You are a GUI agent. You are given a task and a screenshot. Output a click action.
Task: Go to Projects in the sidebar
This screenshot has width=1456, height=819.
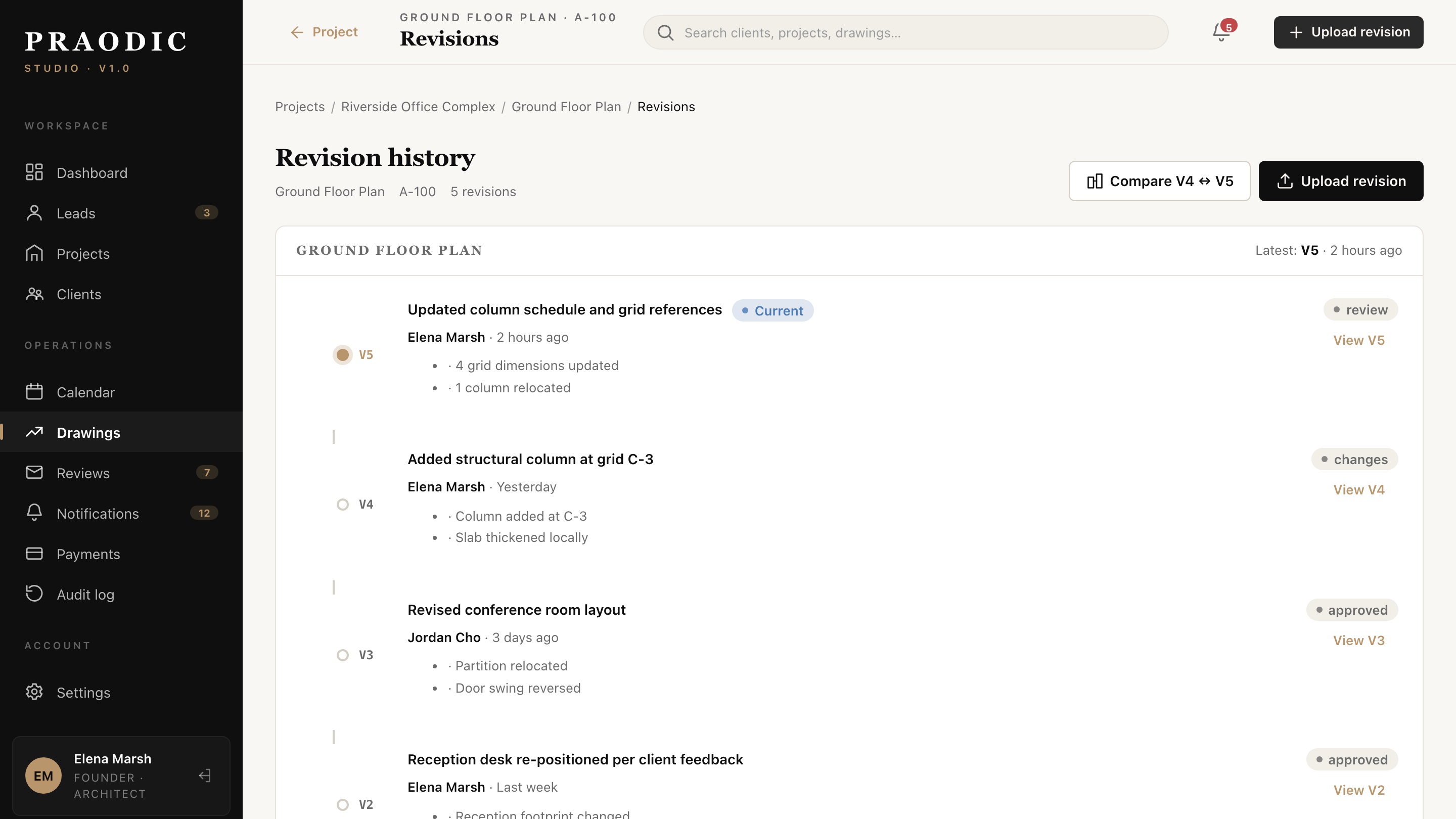[x=121, y=253]
